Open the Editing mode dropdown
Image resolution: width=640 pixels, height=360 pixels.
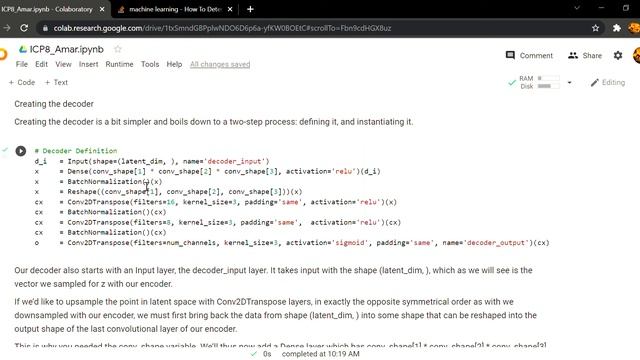tap(608, 82)
